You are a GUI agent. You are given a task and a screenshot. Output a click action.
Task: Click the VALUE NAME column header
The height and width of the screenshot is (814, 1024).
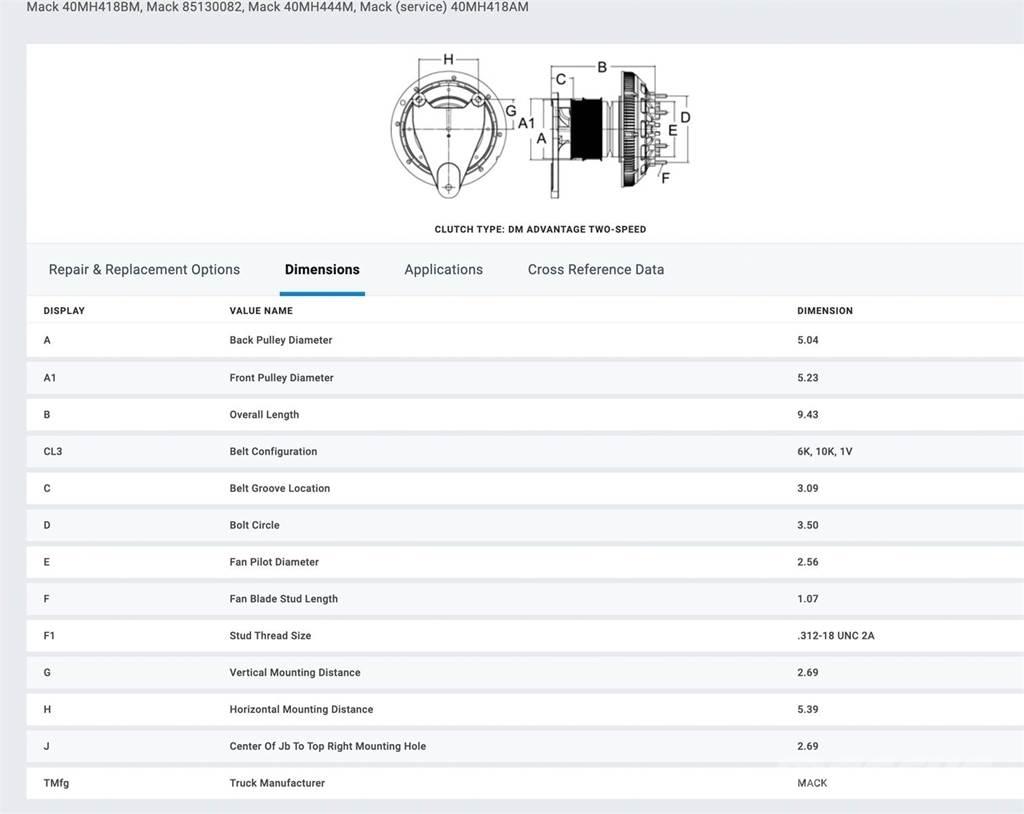261,311
